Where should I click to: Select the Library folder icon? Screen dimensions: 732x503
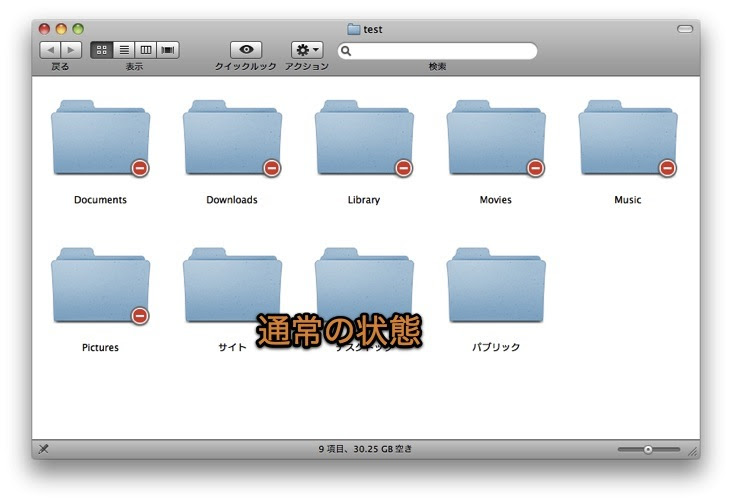(x=364, y=138)
